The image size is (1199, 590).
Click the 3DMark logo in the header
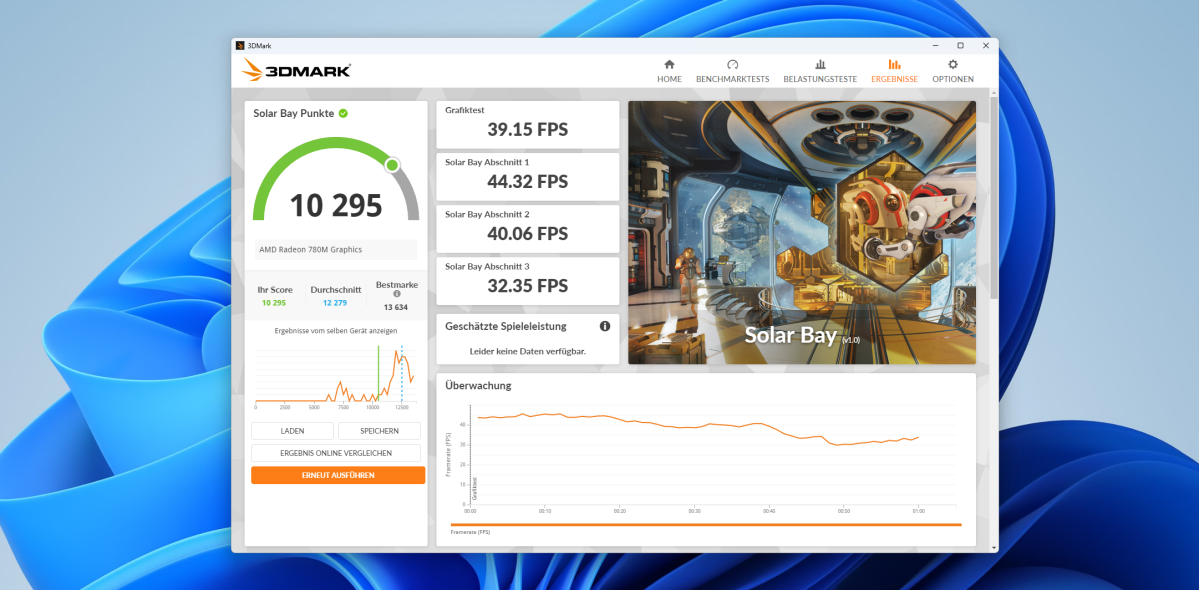coord(296,71)
